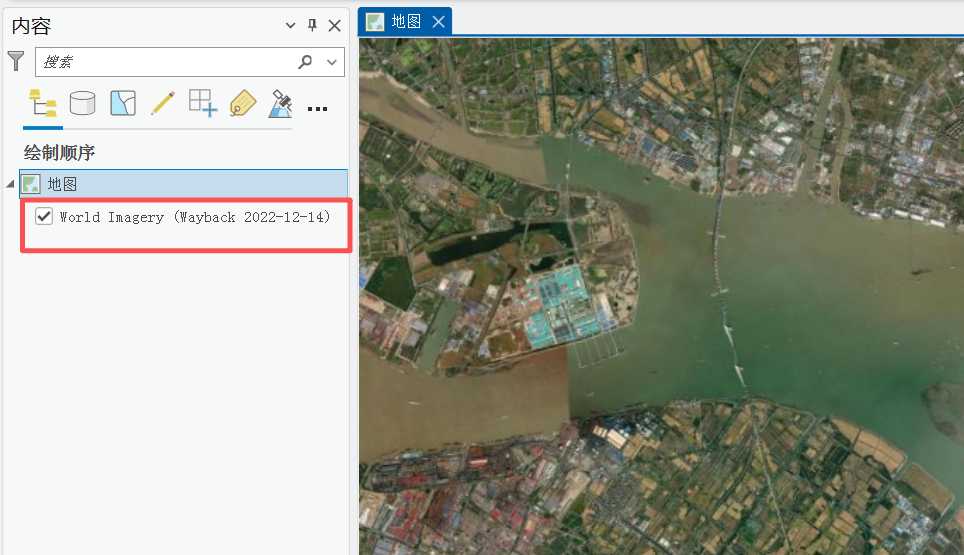Viewport: 964px width, 555px height.
Task: Choose List By Labeling tag icon
Action: 242,103
